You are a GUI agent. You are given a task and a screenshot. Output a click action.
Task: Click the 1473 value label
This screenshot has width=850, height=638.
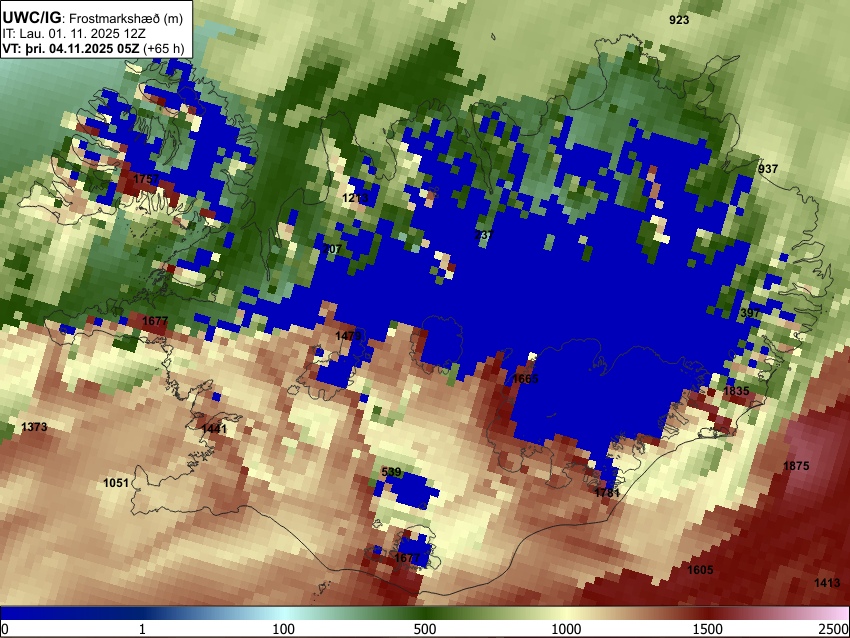(x=348, y=336)
